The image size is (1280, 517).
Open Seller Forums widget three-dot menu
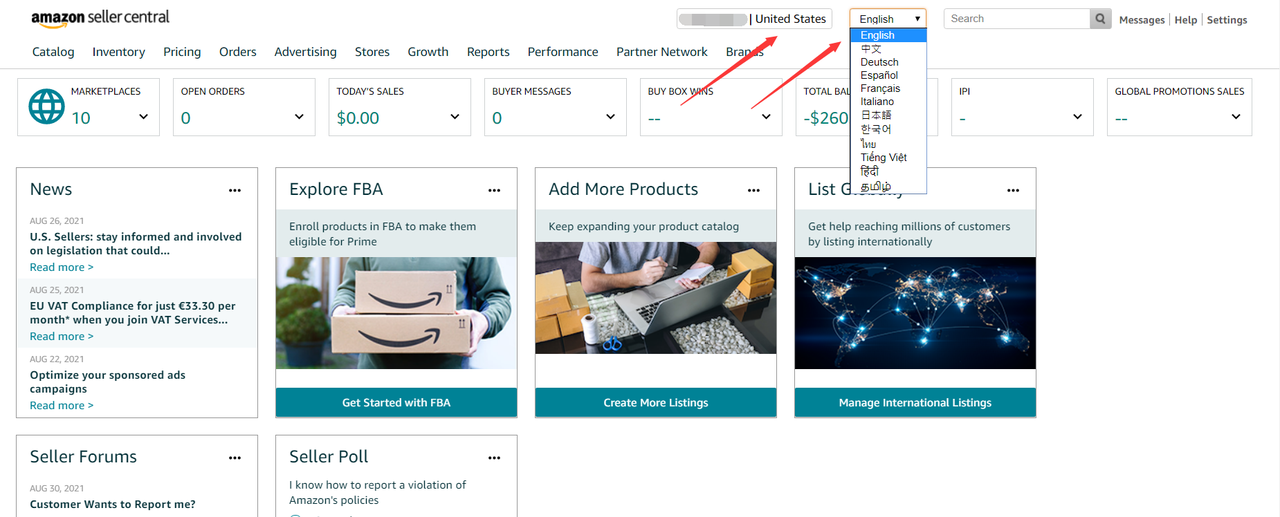235,458
